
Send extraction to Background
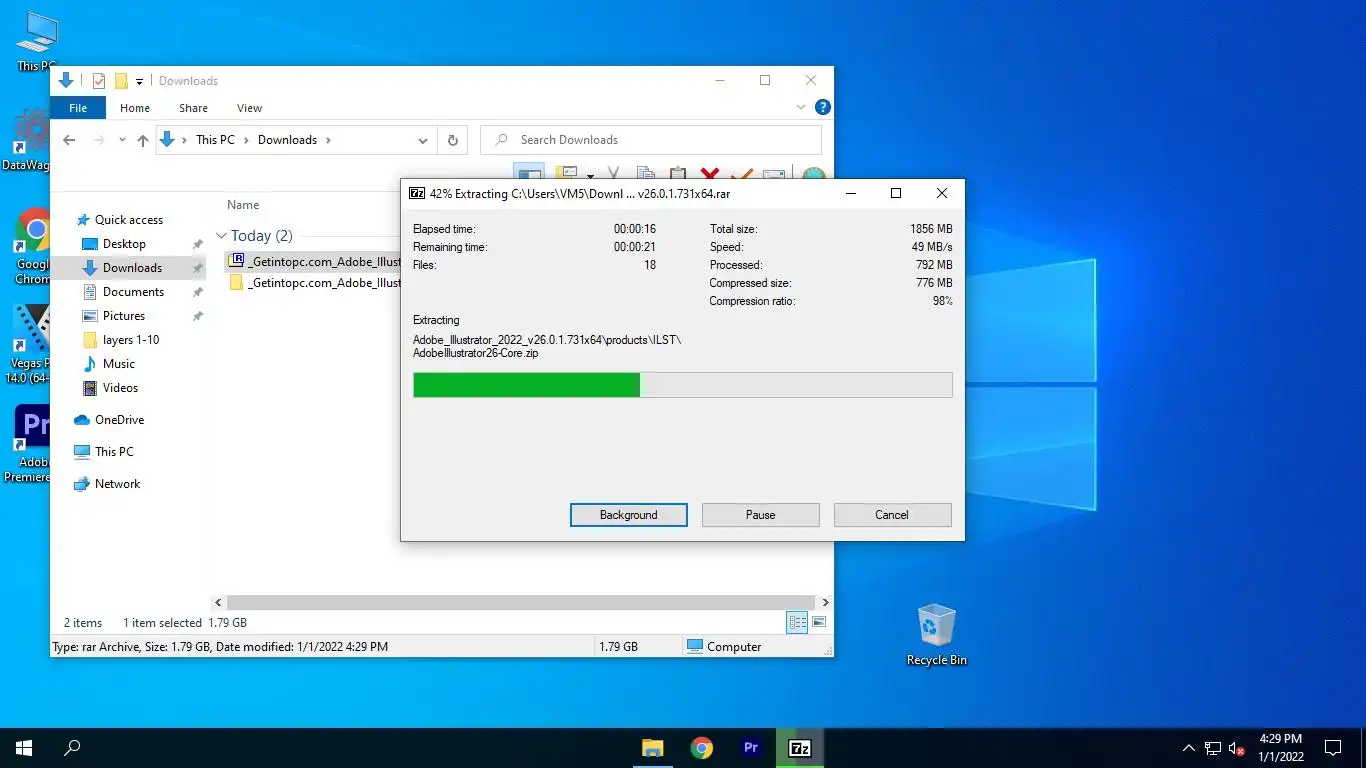click(x=629, y=515)
